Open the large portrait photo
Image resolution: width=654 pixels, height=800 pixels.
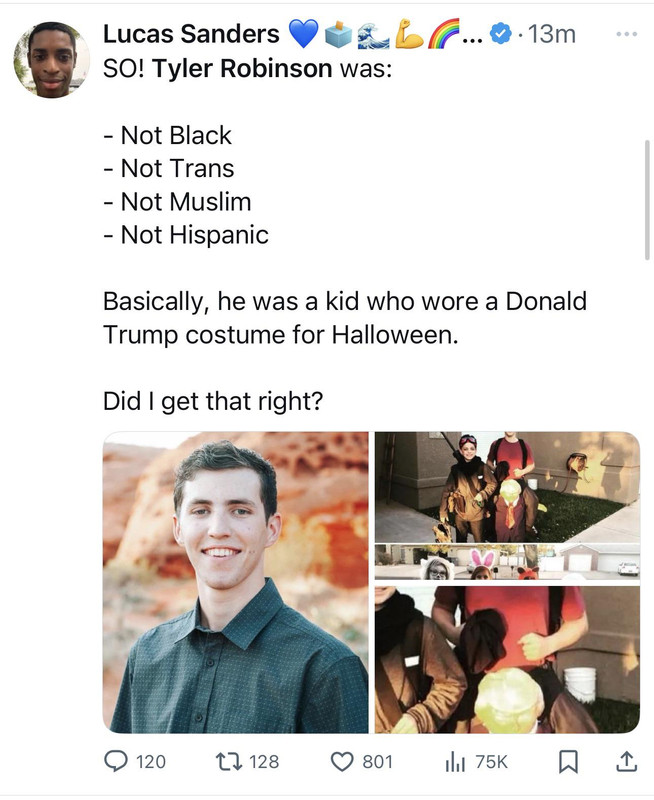pyautogui.click(x=236, y=582)
